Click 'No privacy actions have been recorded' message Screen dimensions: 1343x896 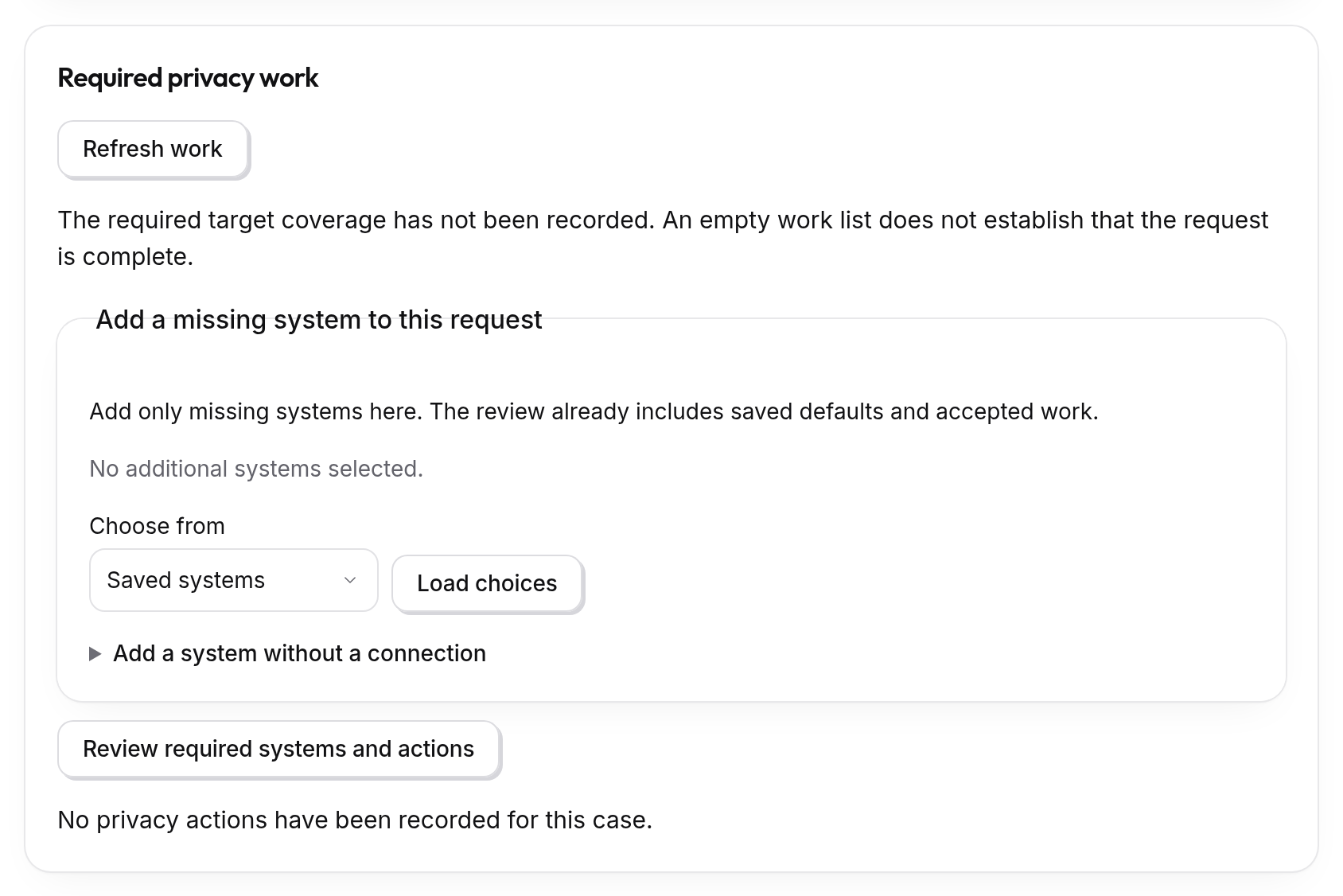pyautogui.click(x=355, y=820)
